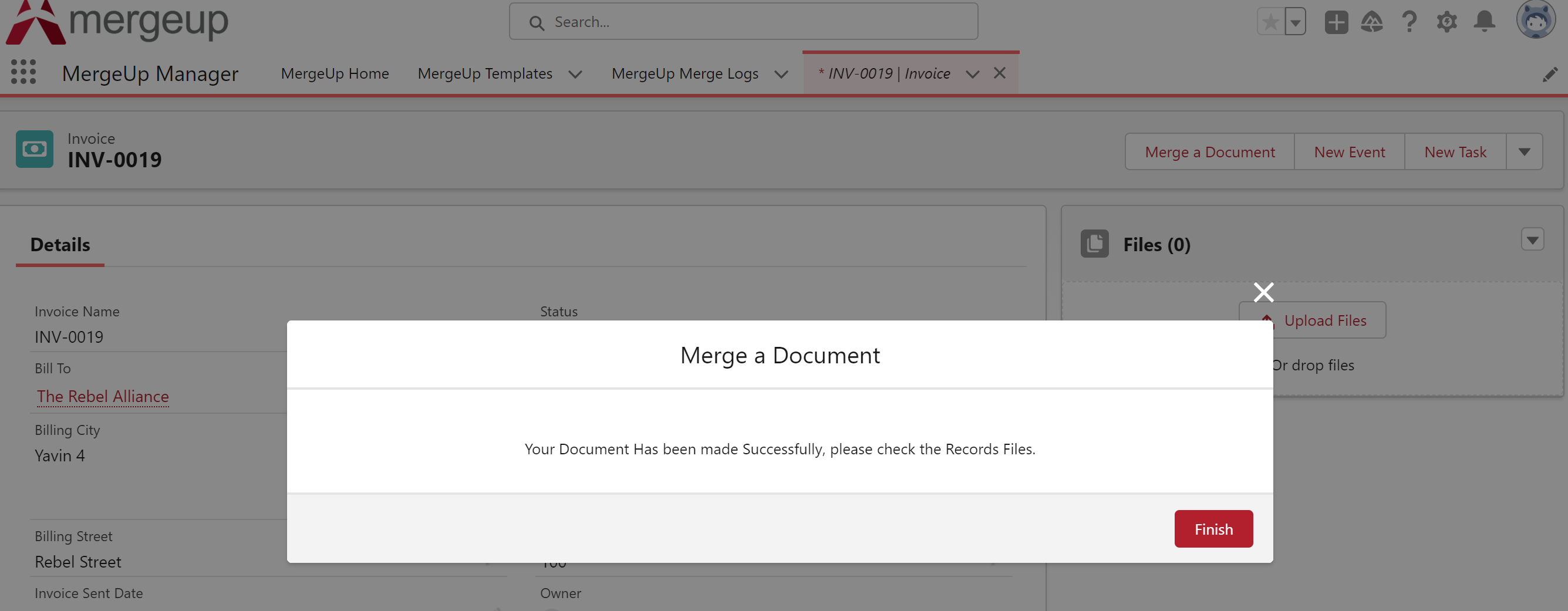Click the Invoice Sent Date label
1568x611 pixels.
coord(89,593)
